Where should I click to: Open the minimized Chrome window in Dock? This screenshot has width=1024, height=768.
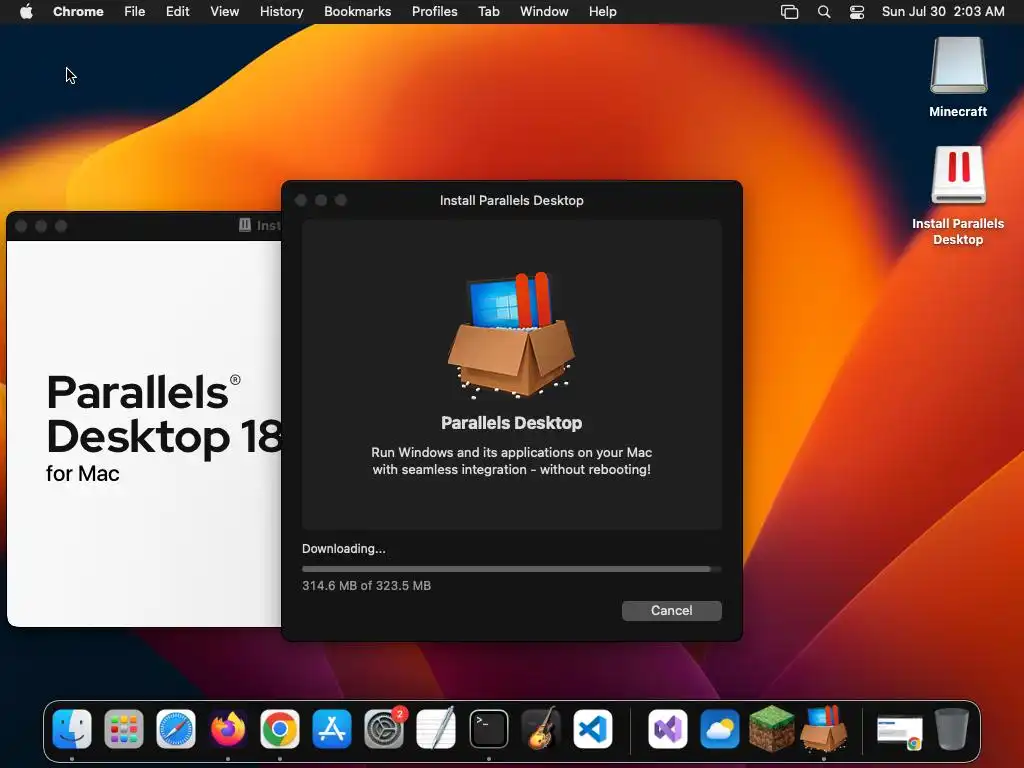(900, 731)
